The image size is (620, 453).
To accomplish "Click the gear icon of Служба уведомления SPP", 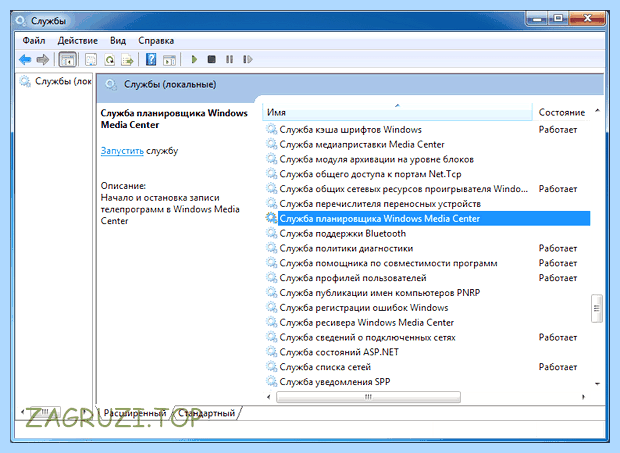I will 271,381.
